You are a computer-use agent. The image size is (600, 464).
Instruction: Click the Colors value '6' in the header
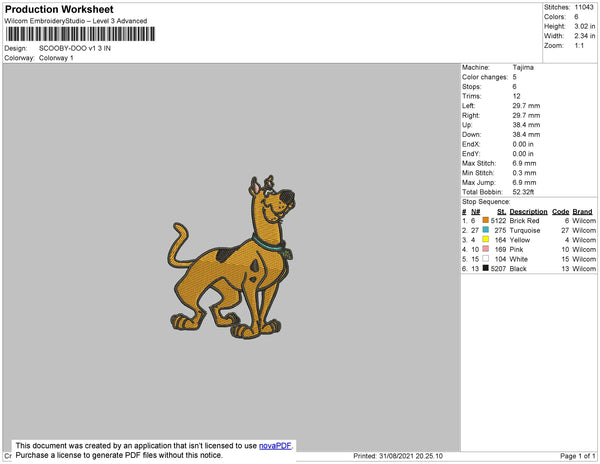(576, 17)
